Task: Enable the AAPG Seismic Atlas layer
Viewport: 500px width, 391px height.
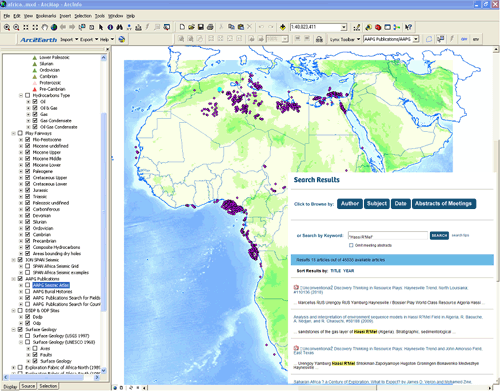Action: tap(28, 285)
